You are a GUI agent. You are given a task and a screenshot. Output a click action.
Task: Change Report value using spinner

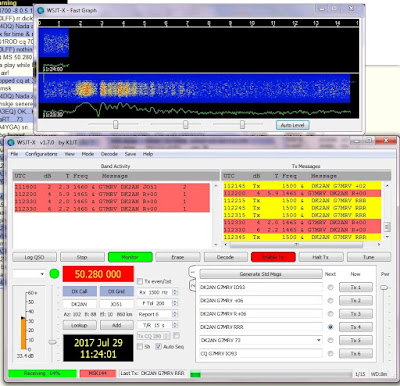(175, 314)
